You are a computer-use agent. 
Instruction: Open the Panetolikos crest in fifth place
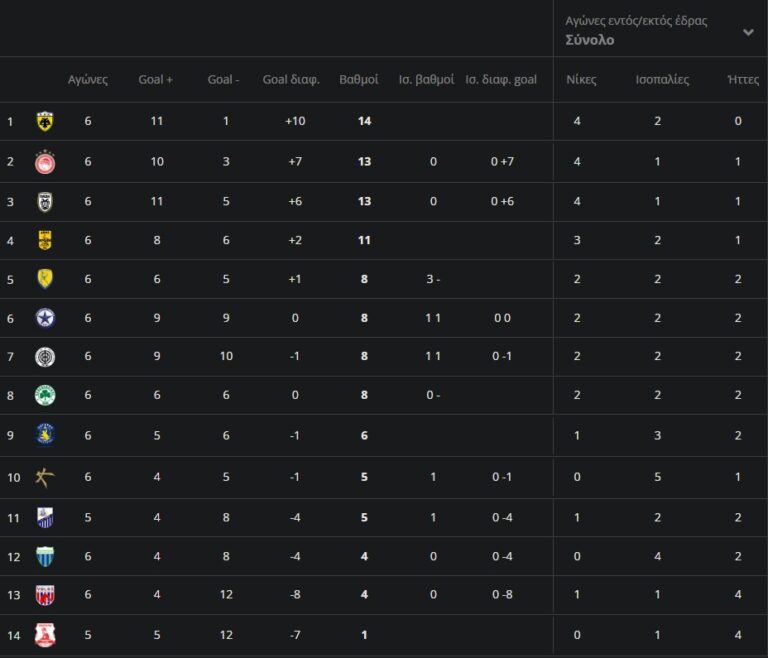pyautogui.click(x=45, y=279)
